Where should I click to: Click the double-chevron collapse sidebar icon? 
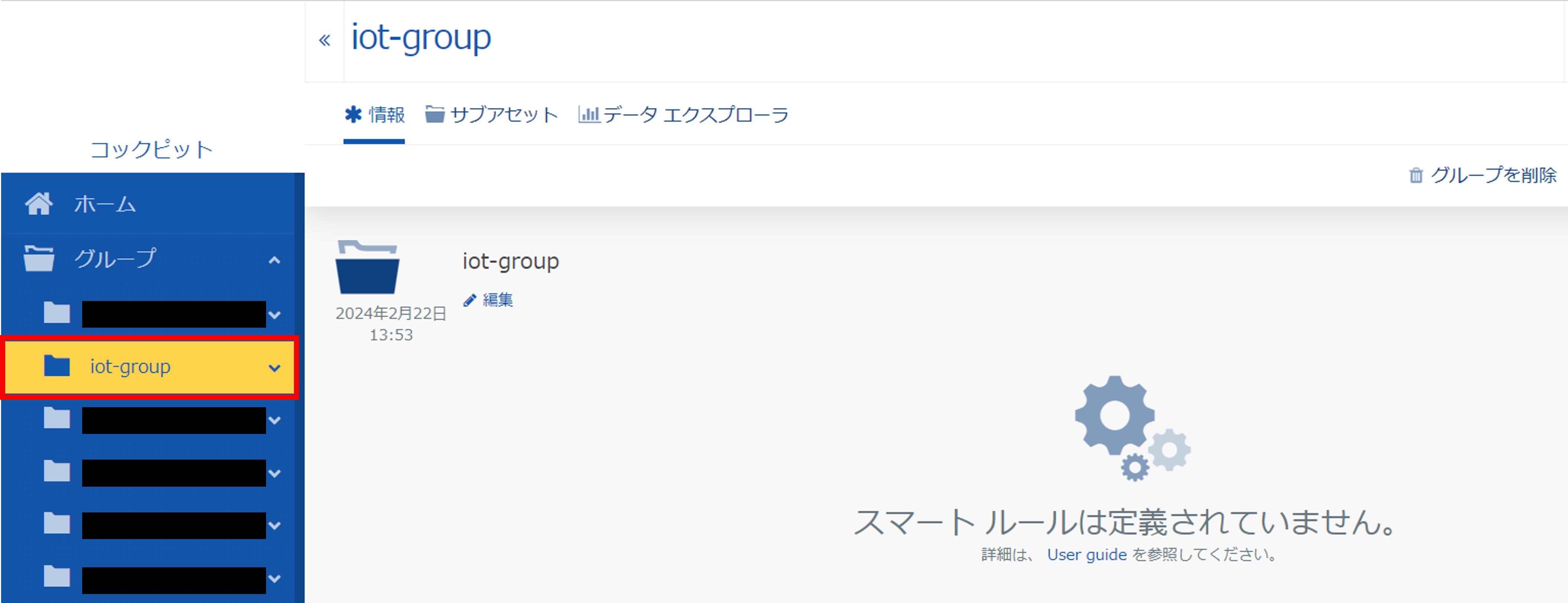324,41
